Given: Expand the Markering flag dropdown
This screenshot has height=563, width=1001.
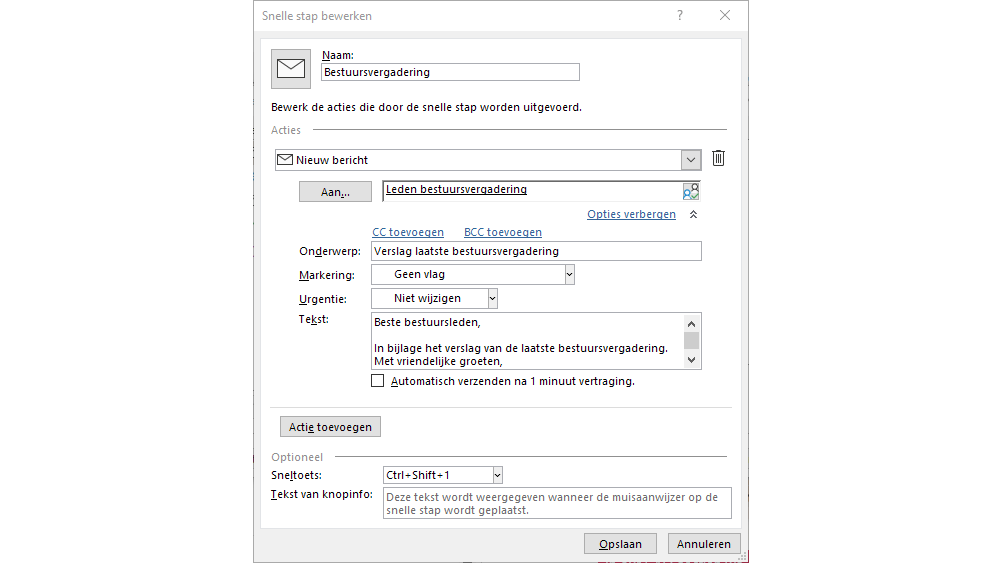Looking at the screenshot, I should (x=569, y=274).
